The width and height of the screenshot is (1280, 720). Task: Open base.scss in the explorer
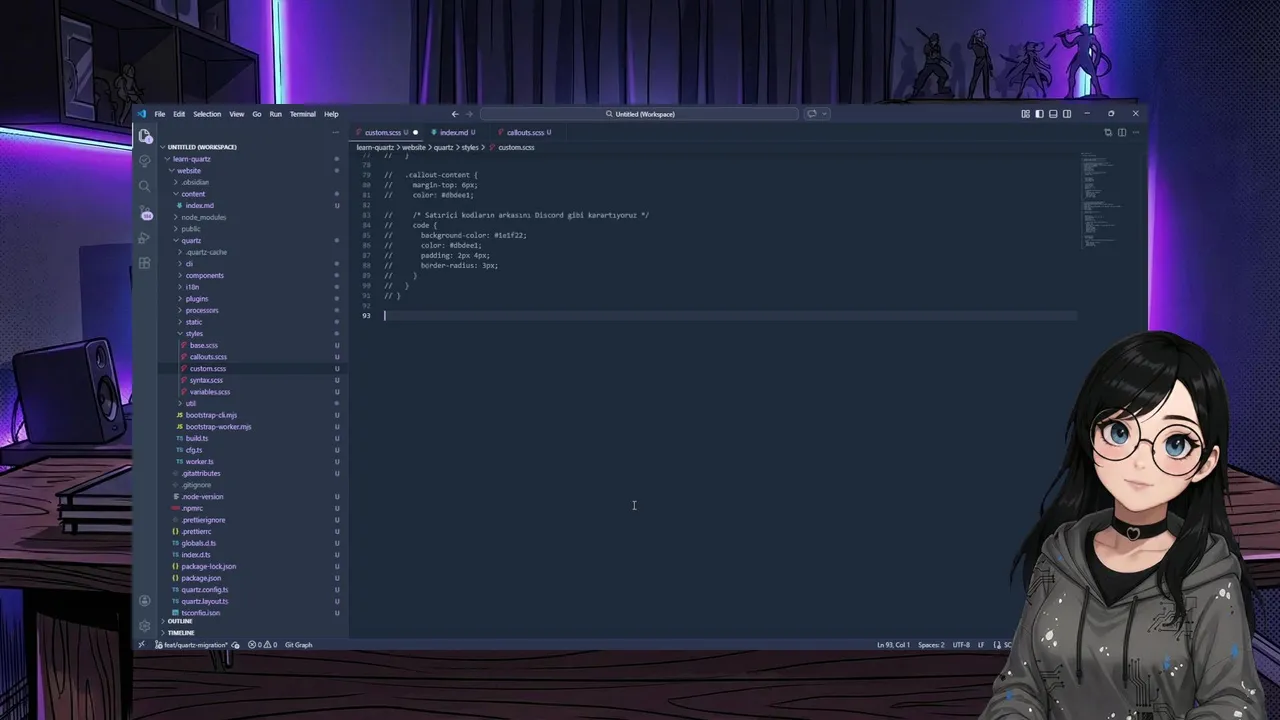pos(203,345)
